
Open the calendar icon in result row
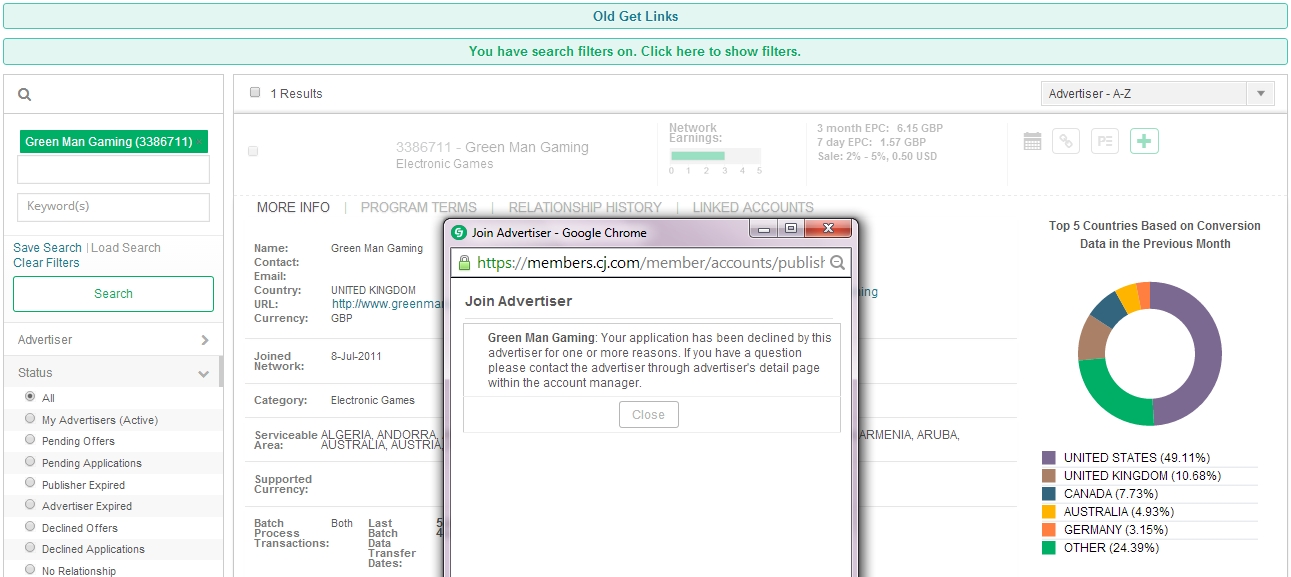coord(1032,142)
